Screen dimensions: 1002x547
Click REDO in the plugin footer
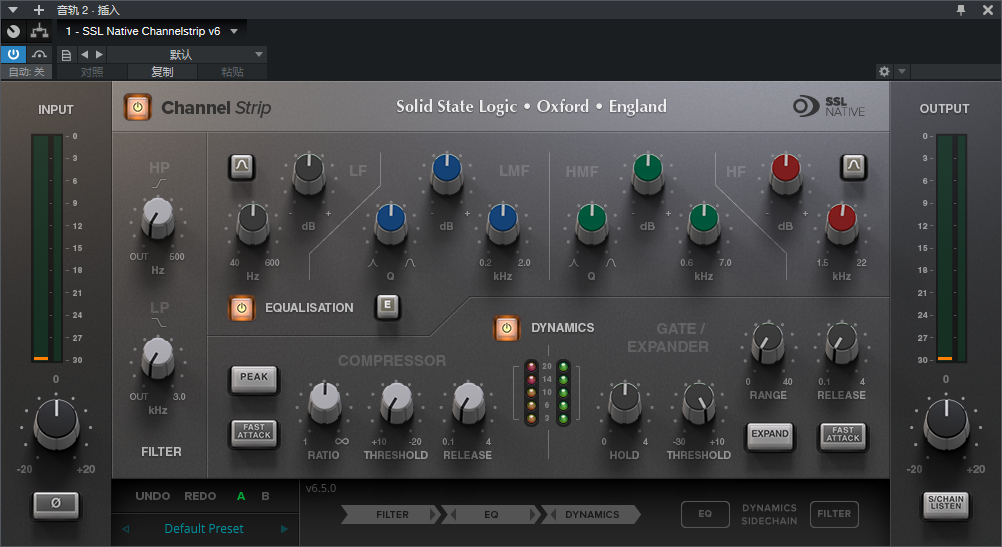[200, 496]
